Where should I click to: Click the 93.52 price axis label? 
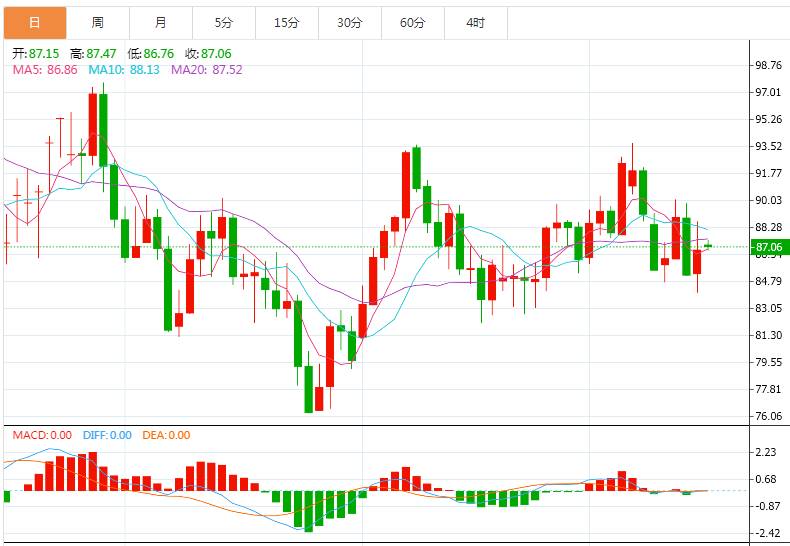[x=768, y=146]
